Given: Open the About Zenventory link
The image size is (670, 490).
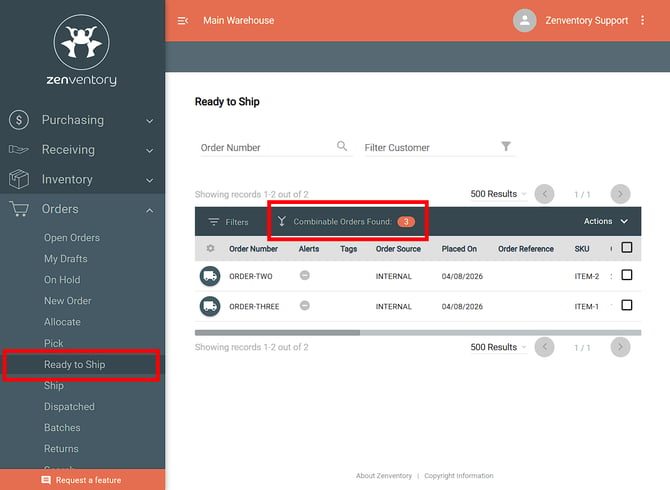Looking at the screenshot, I should [x=384, y=475].
